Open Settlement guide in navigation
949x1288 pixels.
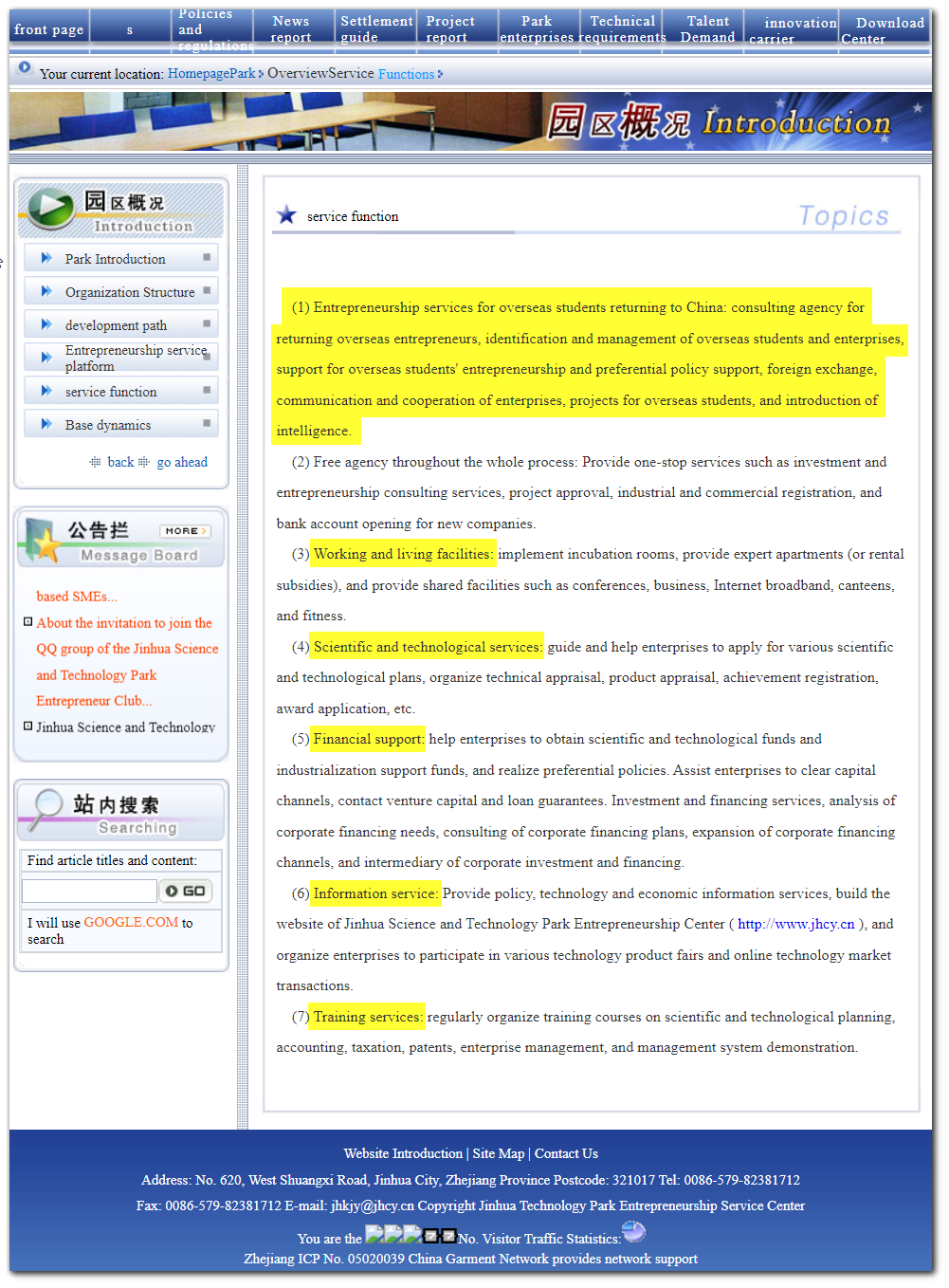(376, 29)
